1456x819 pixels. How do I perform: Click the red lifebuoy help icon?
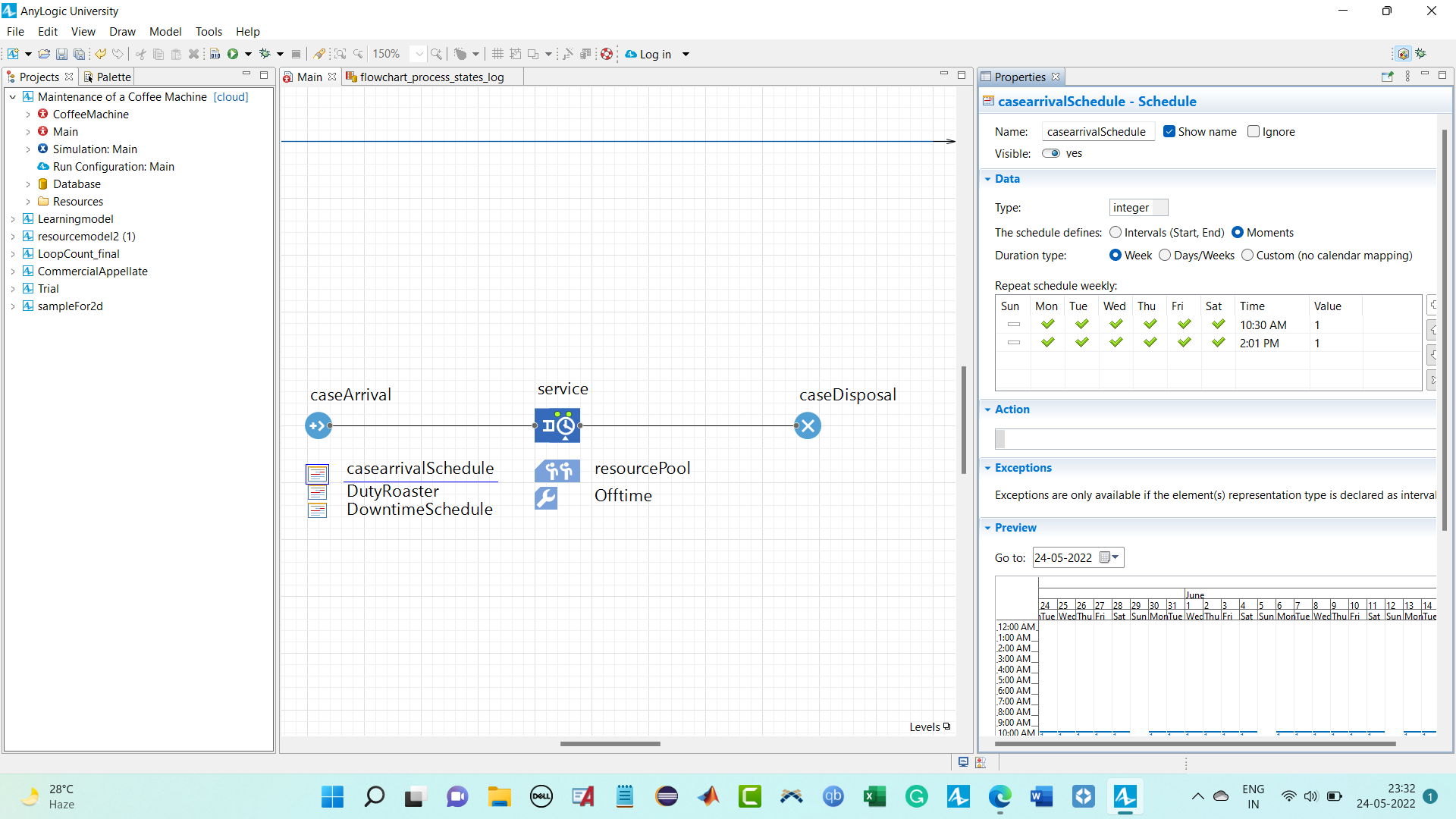(607, 54)
